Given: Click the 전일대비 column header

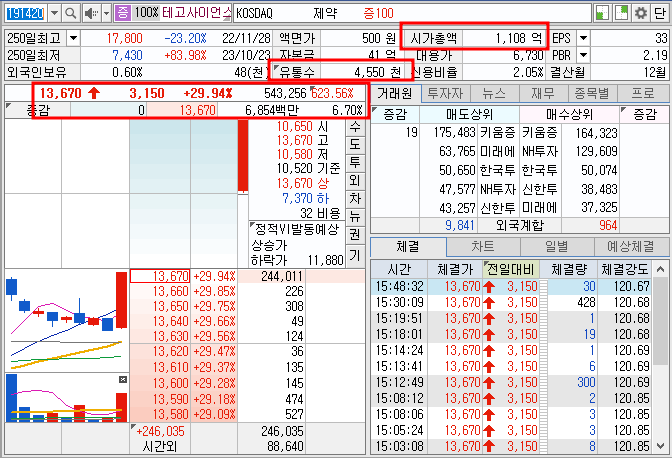Looking at the screenshot, I should pos(510,269).
